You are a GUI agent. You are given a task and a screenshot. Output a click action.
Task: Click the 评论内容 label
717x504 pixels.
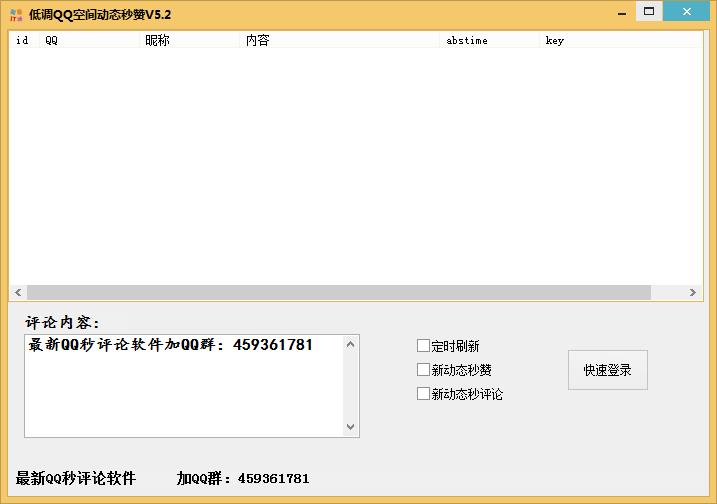point(62,323)
